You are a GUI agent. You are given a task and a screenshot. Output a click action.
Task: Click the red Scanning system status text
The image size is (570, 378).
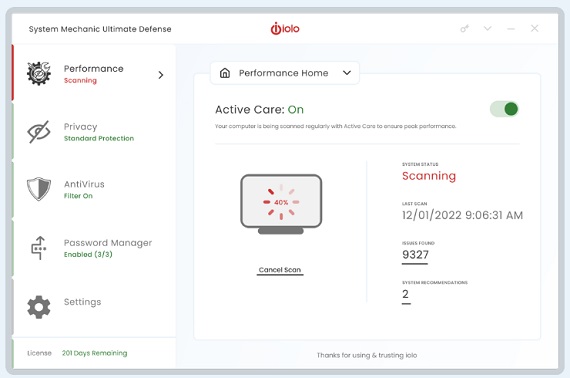coord(429,176)
